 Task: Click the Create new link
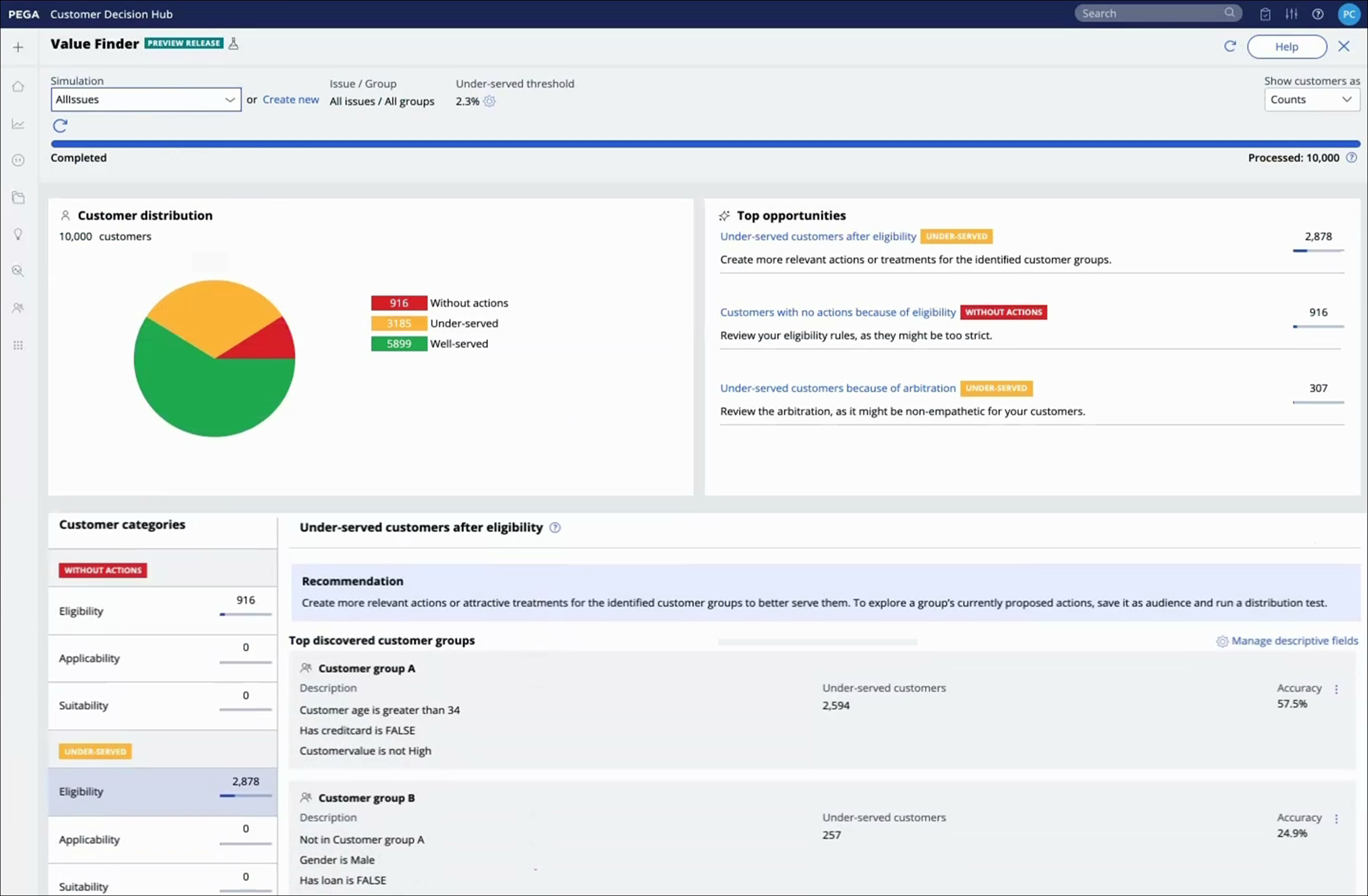pyautogui.click(x=290, y=99)
